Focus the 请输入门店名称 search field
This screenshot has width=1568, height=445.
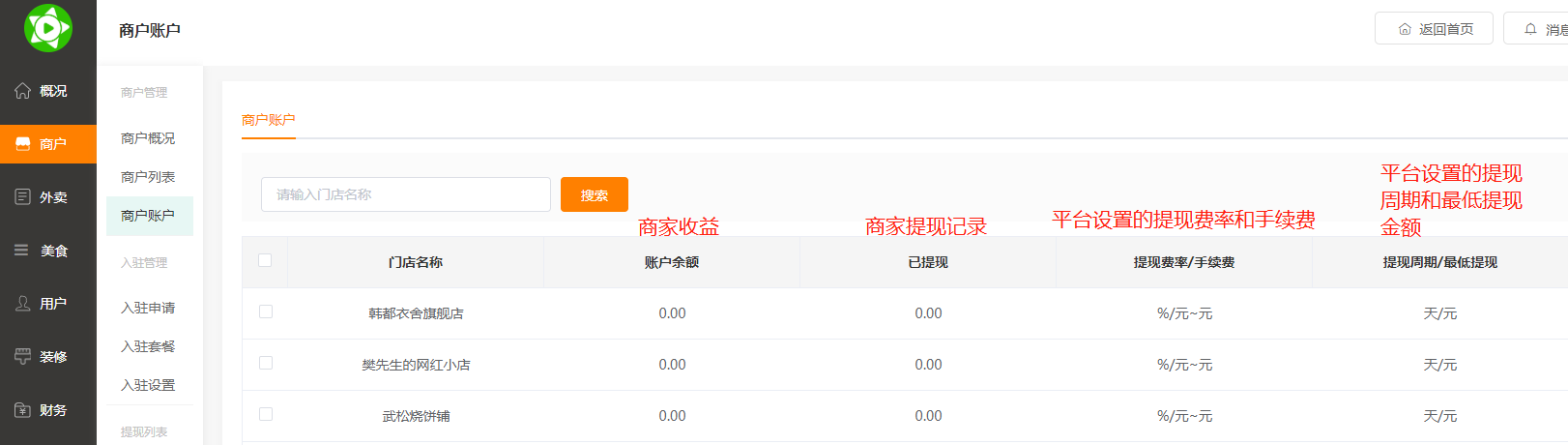coord(406,194)
